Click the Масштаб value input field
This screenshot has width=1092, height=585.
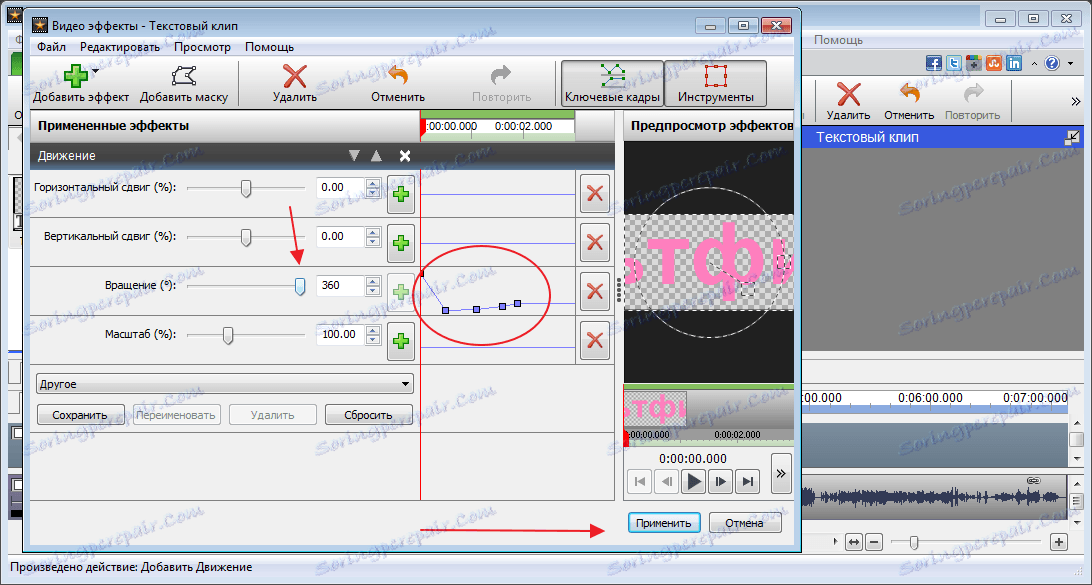(340, 334)
